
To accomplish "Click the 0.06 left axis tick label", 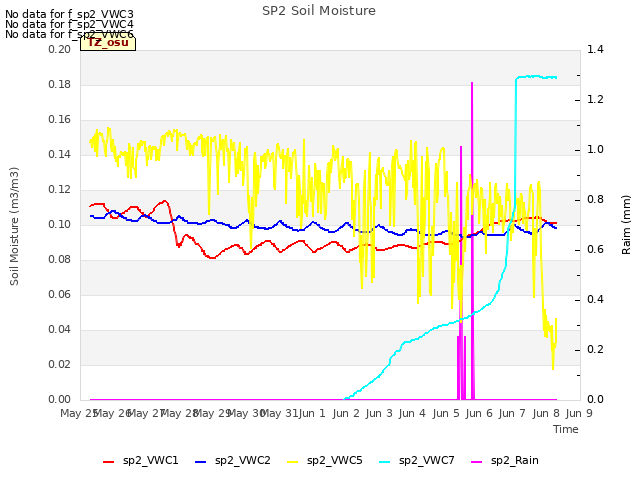I will coord(60,294).
